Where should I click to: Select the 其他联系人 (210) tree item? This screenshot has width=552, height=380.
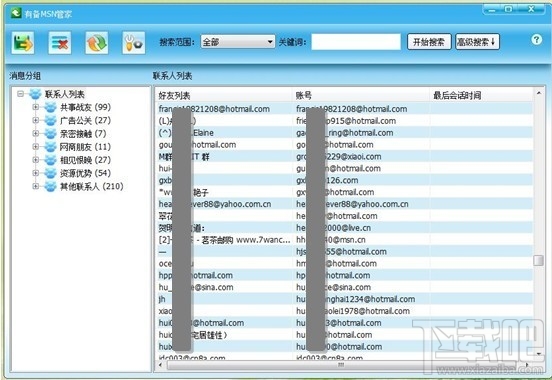coord(92,186)
